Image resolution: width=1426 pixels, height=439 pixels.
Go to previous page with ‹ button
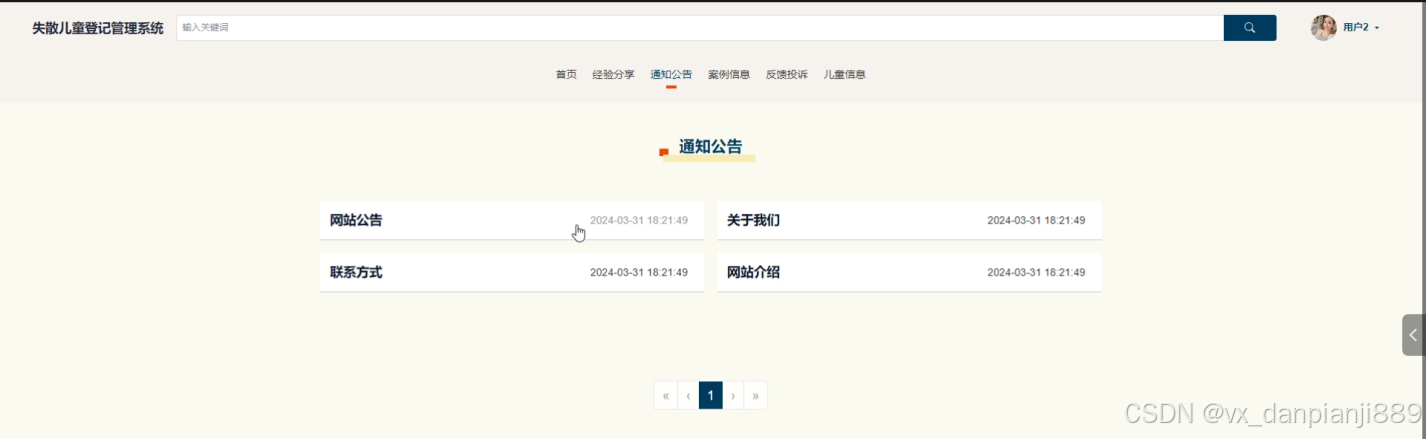(688, 396)
